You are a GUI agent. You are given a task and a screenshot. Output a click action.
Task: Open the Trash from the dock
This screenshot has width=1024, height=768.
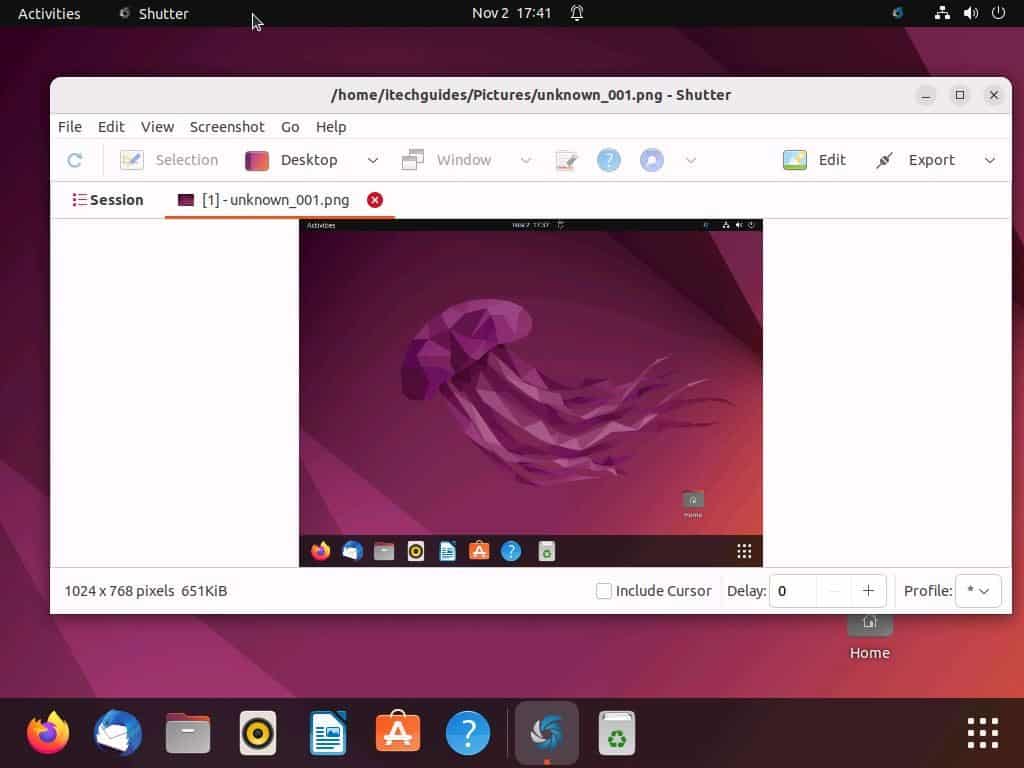pos(616,733)
